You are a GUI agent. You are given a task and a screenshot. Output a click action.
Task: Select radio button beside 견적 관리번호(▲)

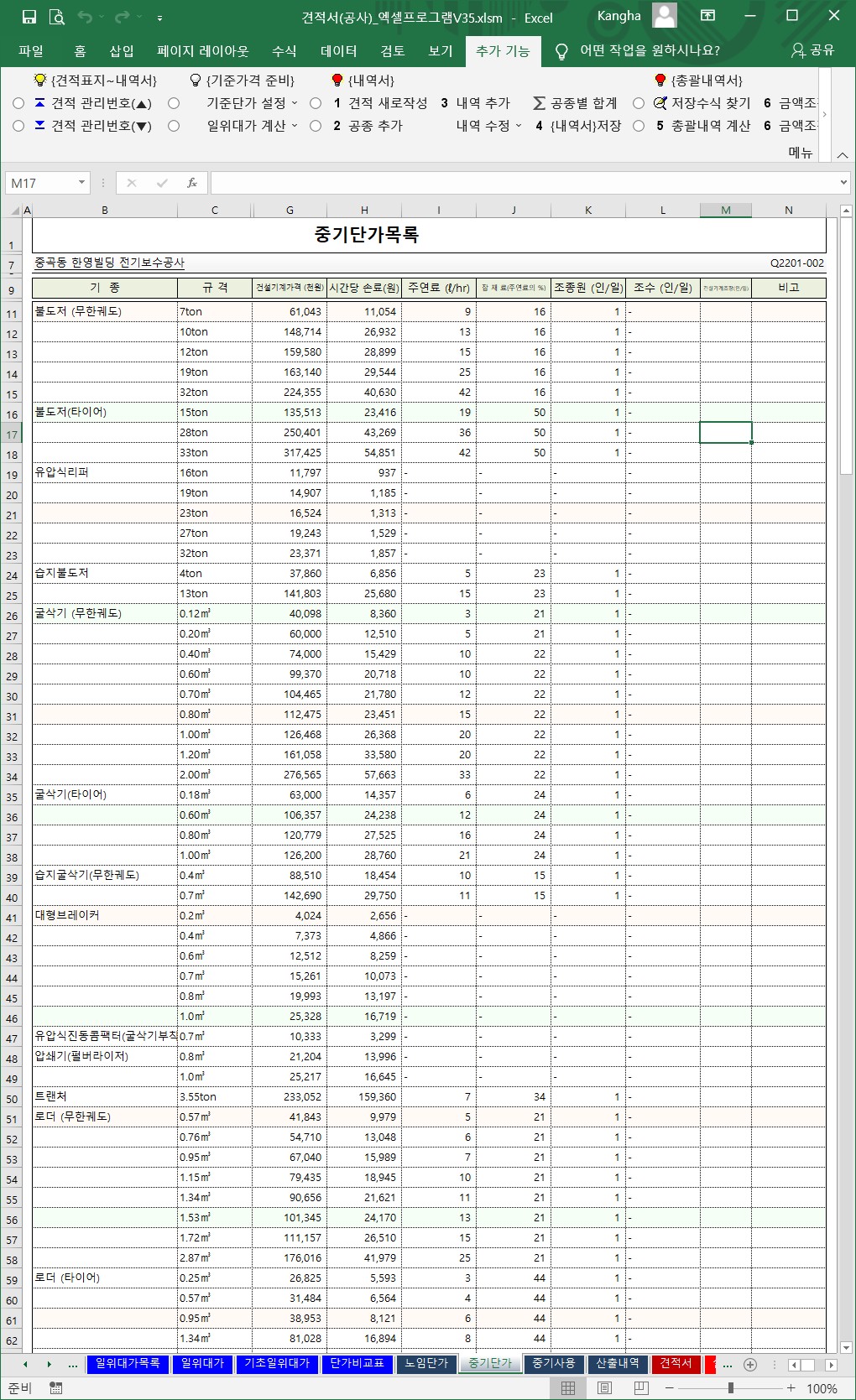tap(18, 103)
